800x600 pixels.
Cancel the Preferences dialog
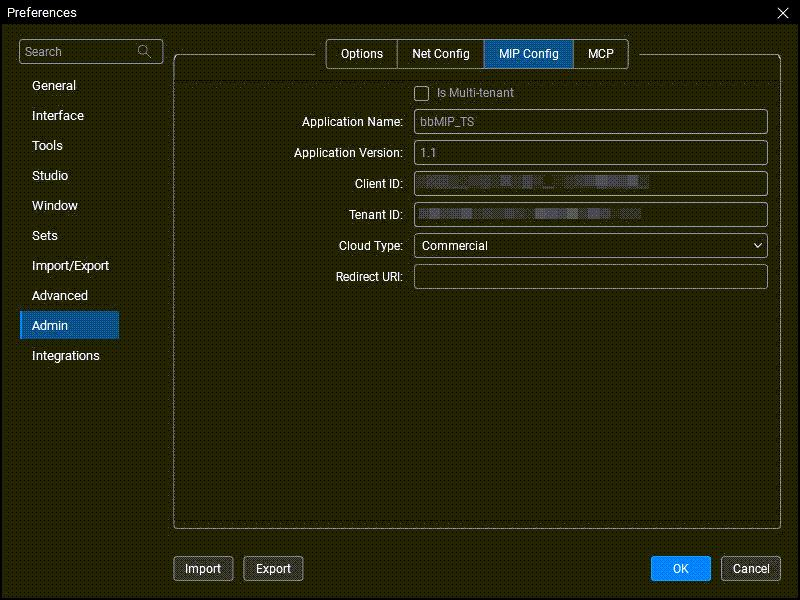[750, 569]
